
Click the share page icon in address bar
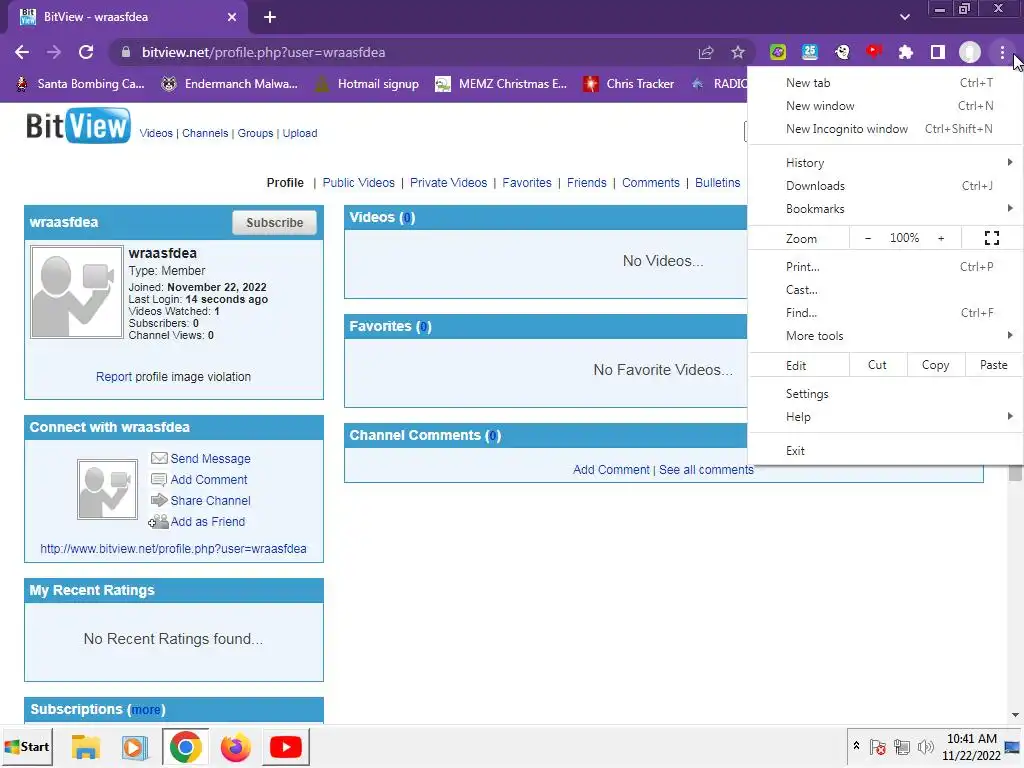(706, 52)
